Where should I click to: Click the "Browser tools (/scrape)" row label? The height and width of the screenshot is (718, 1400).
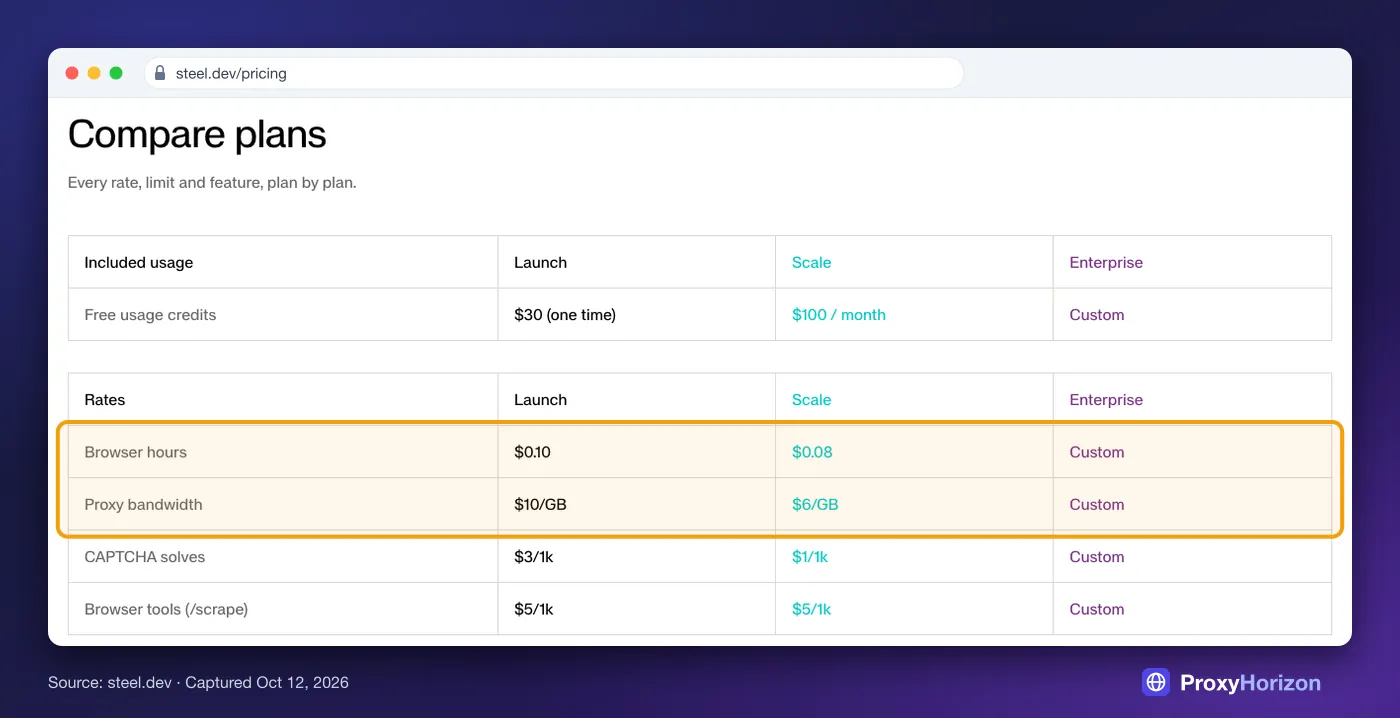[166, 609]
